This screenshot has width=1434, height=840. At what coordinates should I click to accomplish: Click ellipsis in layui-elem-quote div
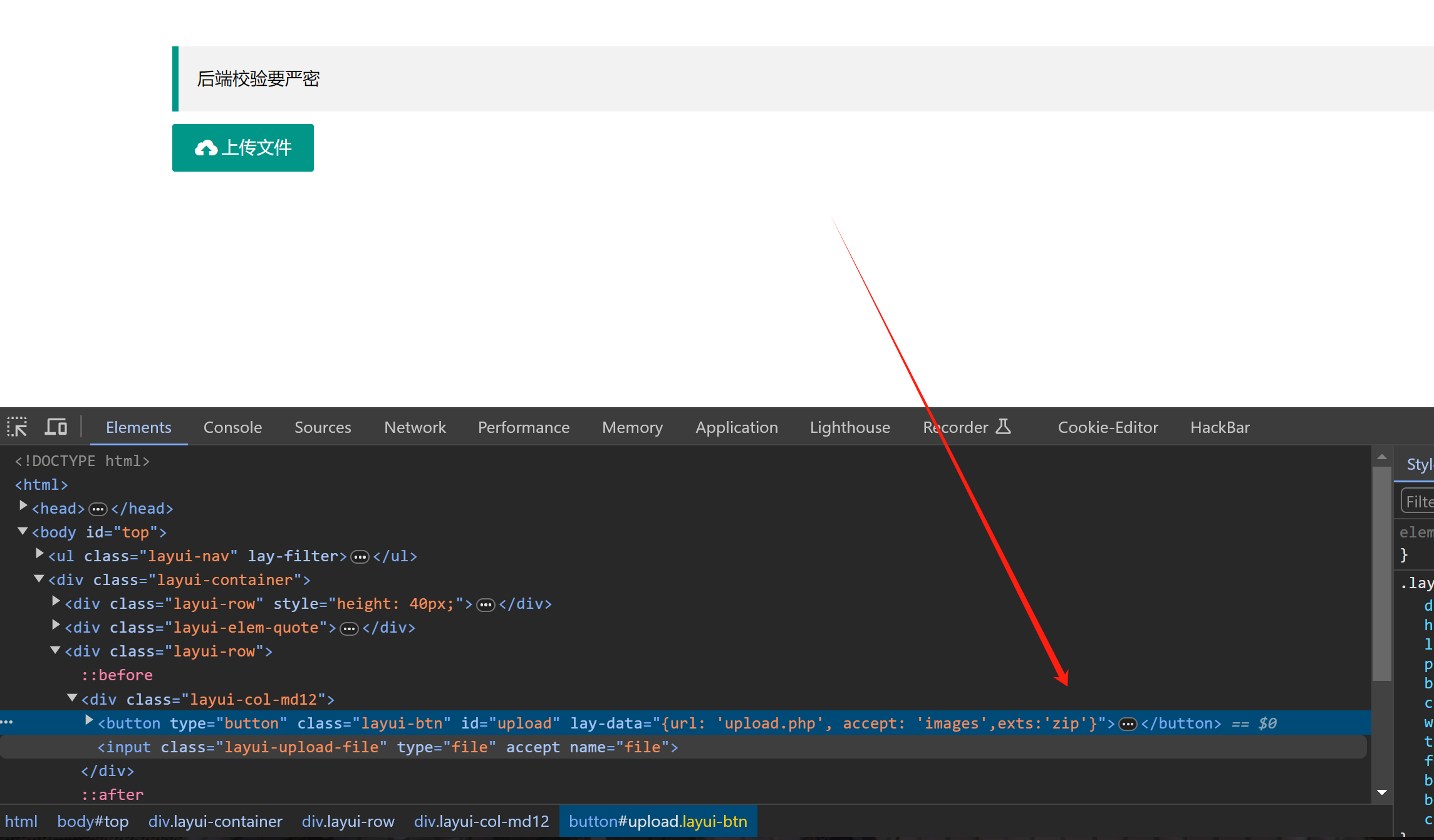pos(350,628)
